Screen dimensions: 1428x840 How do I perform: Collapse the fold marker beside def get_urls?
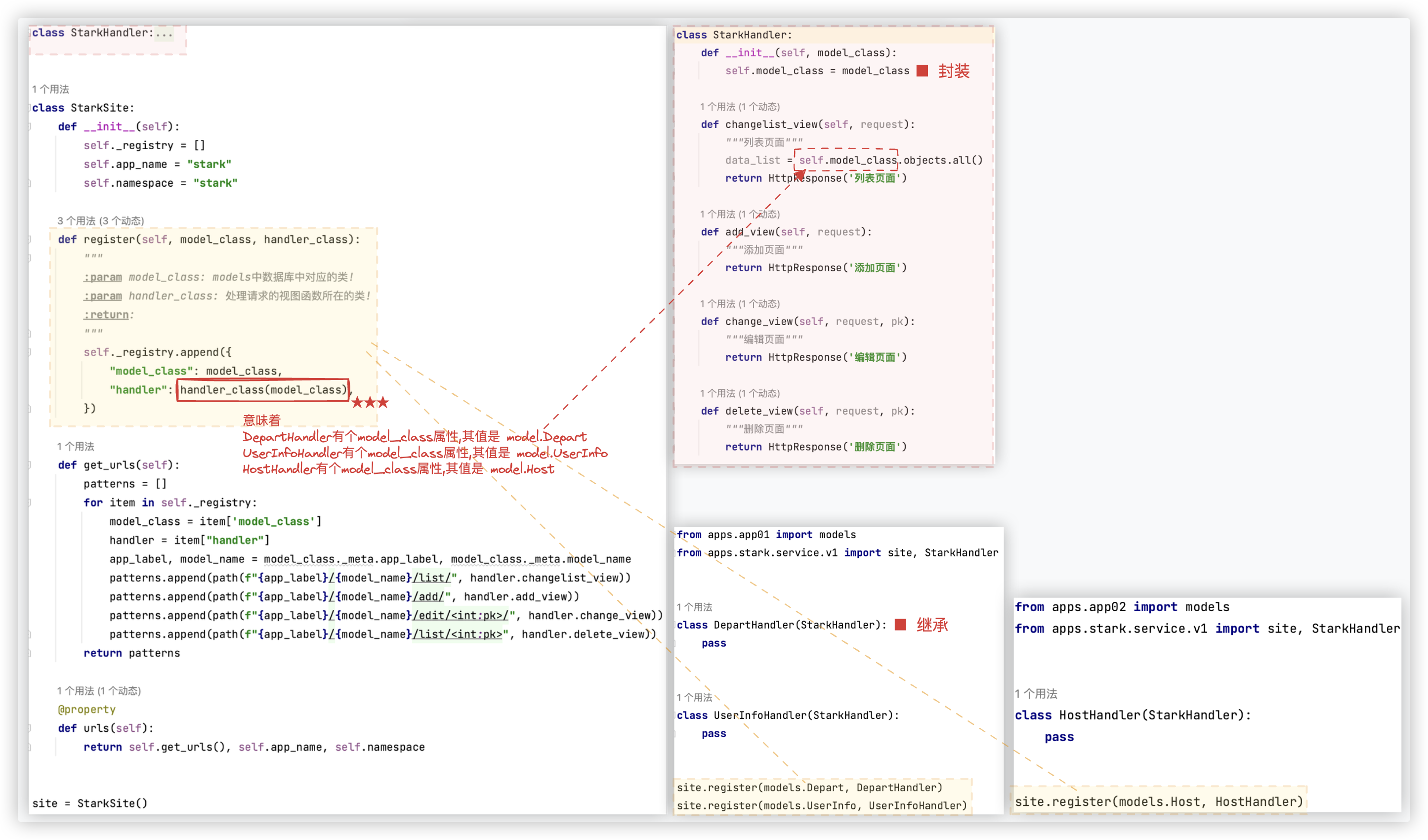(x=30, y=465)
